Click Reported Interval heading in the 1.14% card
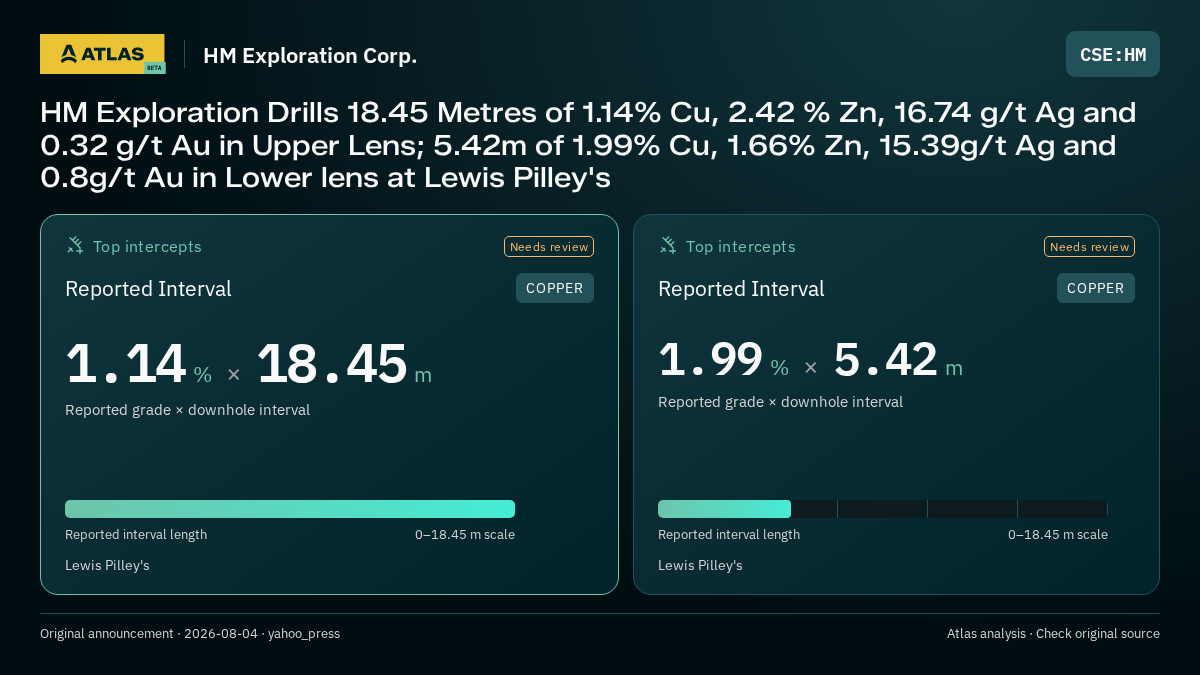 (x=148, y=289)
